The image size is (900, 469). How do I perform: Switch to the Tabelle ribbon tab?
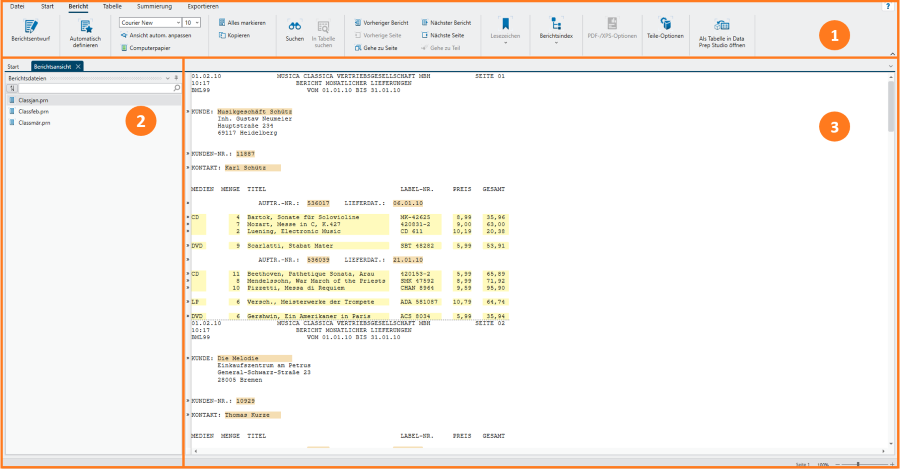point(112,6)
